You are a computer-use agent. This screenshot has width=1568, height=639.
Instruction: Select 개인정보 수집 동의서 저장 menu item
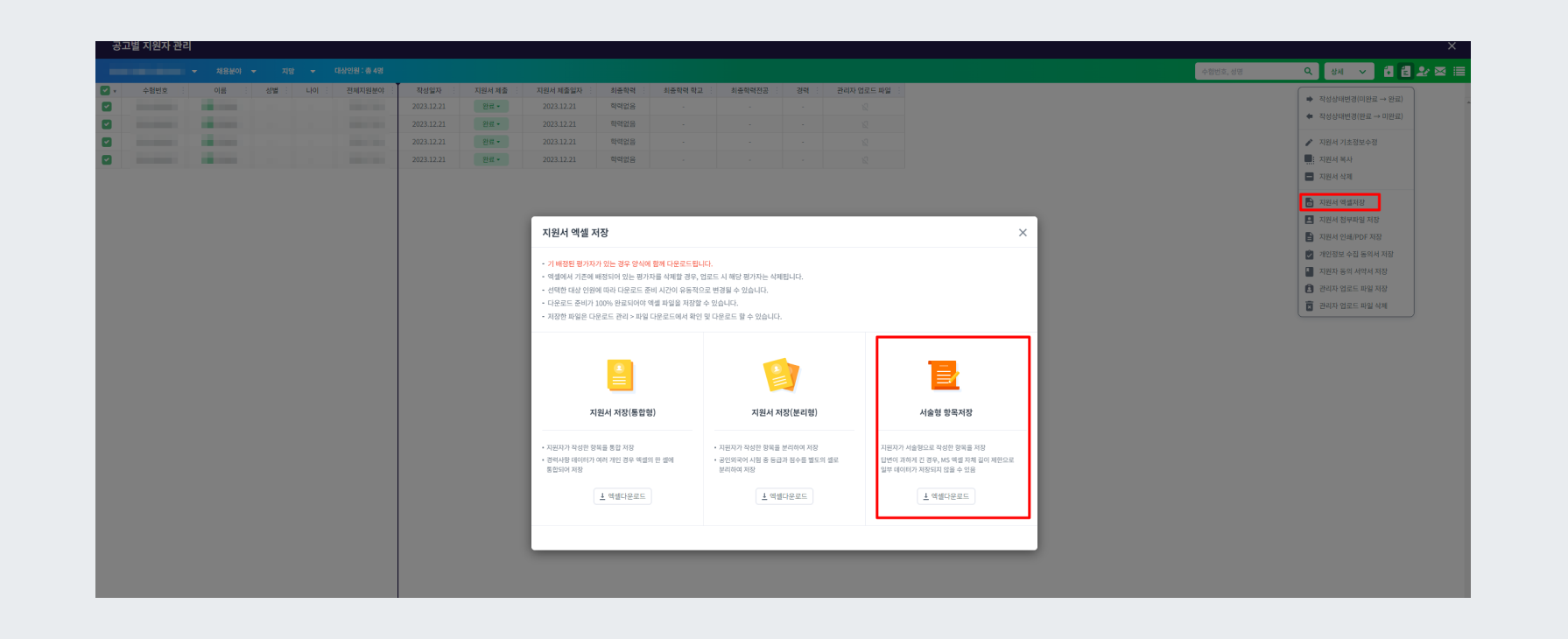point(1354,255)
